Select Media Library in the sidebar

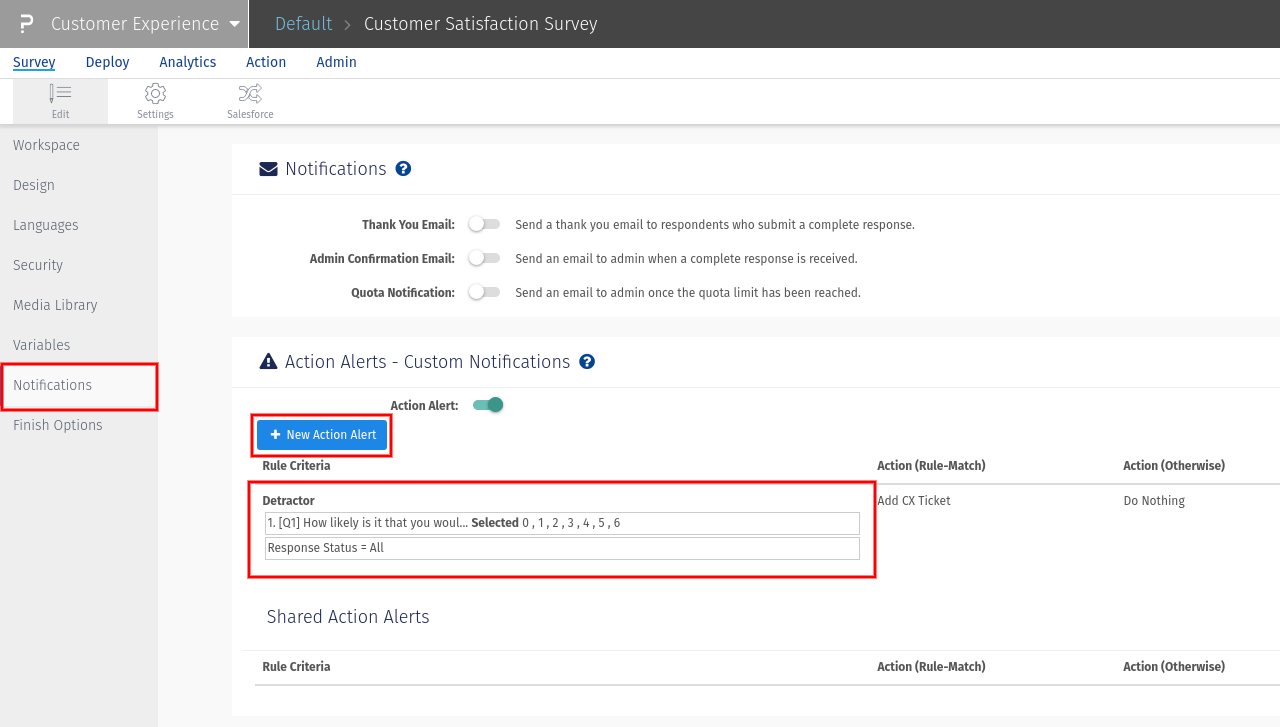click(x=55, y=305)
